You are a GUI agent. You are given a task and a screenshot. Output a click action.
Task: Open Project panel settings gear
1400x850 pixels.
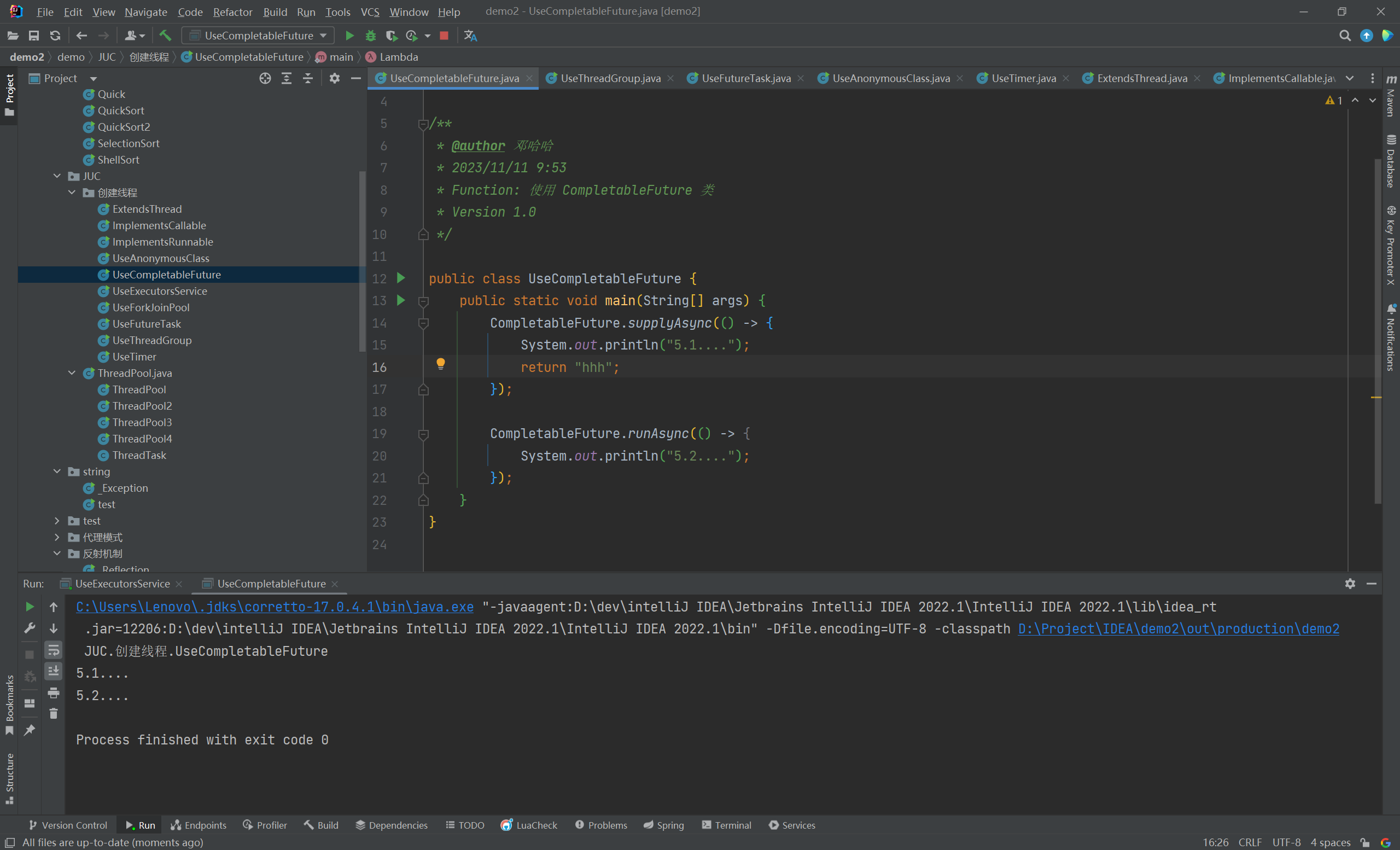(335, 78)
